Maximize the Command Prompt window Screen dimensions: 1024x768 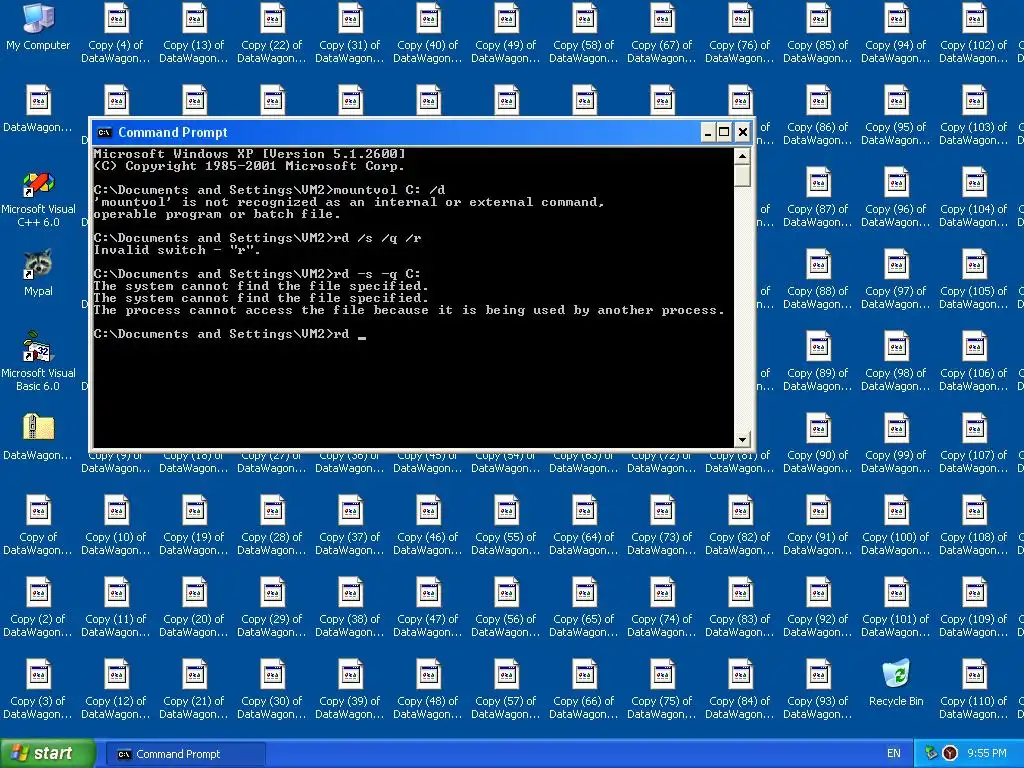pyautogui.click(x=724, y=133)
